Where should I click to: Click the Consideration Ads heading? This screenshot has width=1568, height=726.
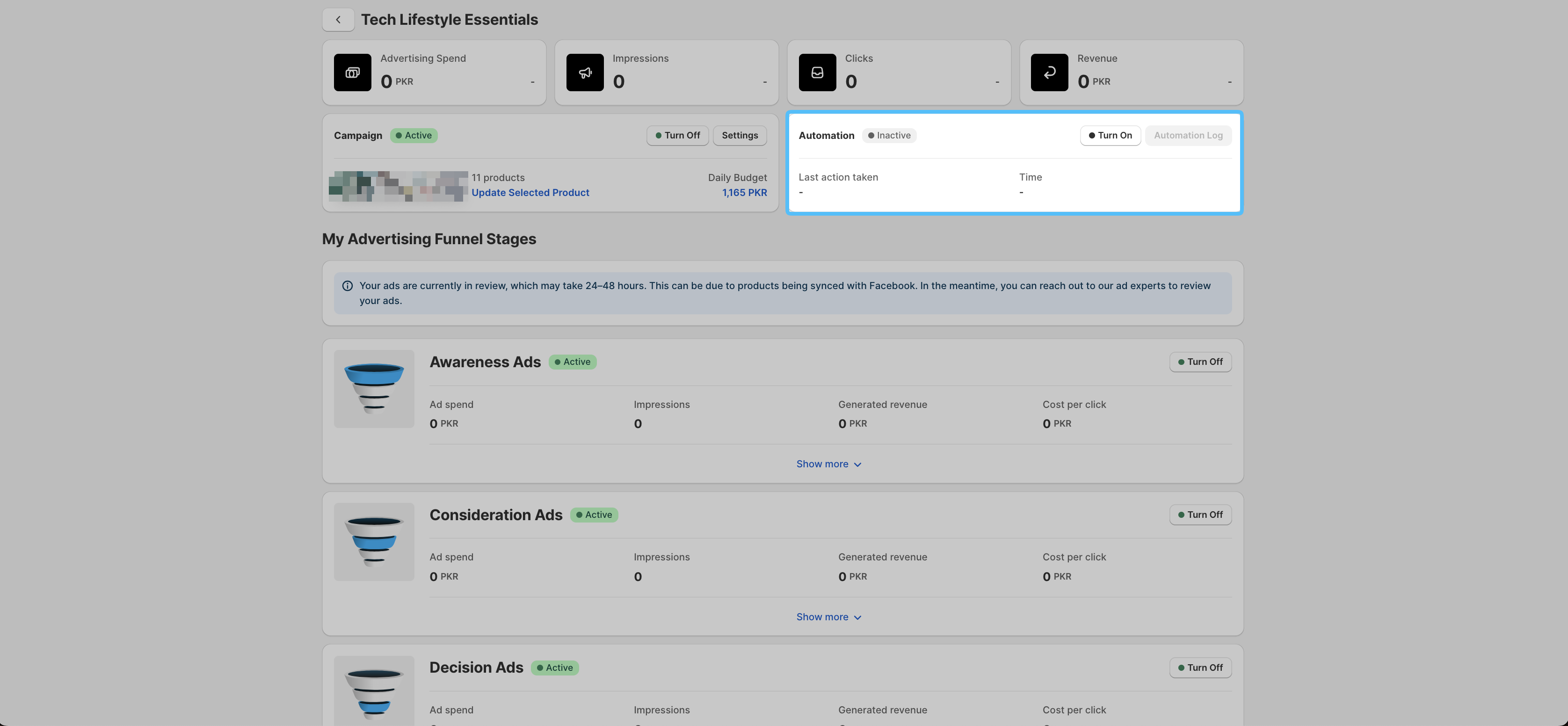pyautogui.click(x=496, y=515)
